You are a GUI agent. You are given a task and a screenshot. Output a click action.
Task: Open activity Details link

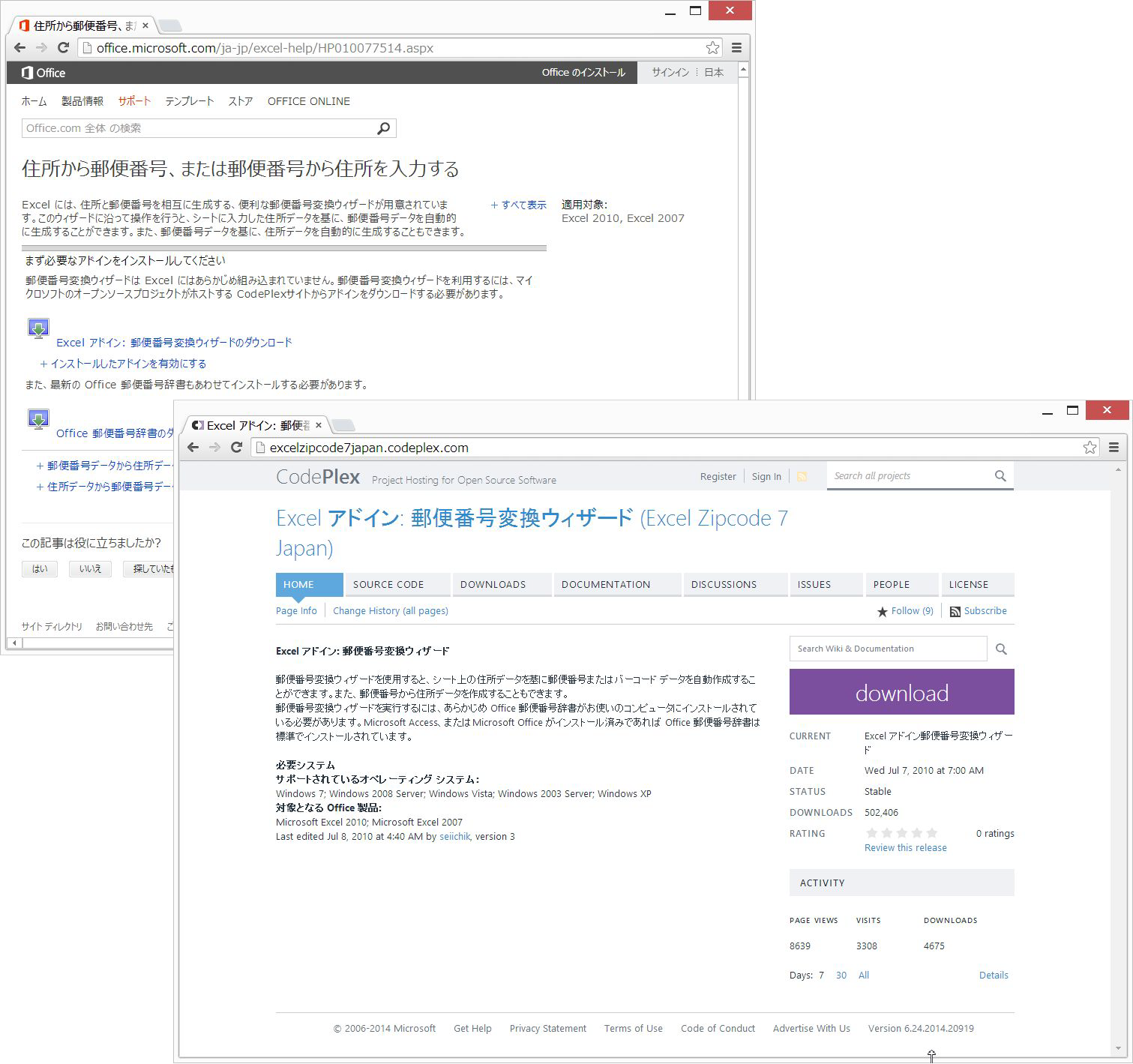click(x=994, y=976)
